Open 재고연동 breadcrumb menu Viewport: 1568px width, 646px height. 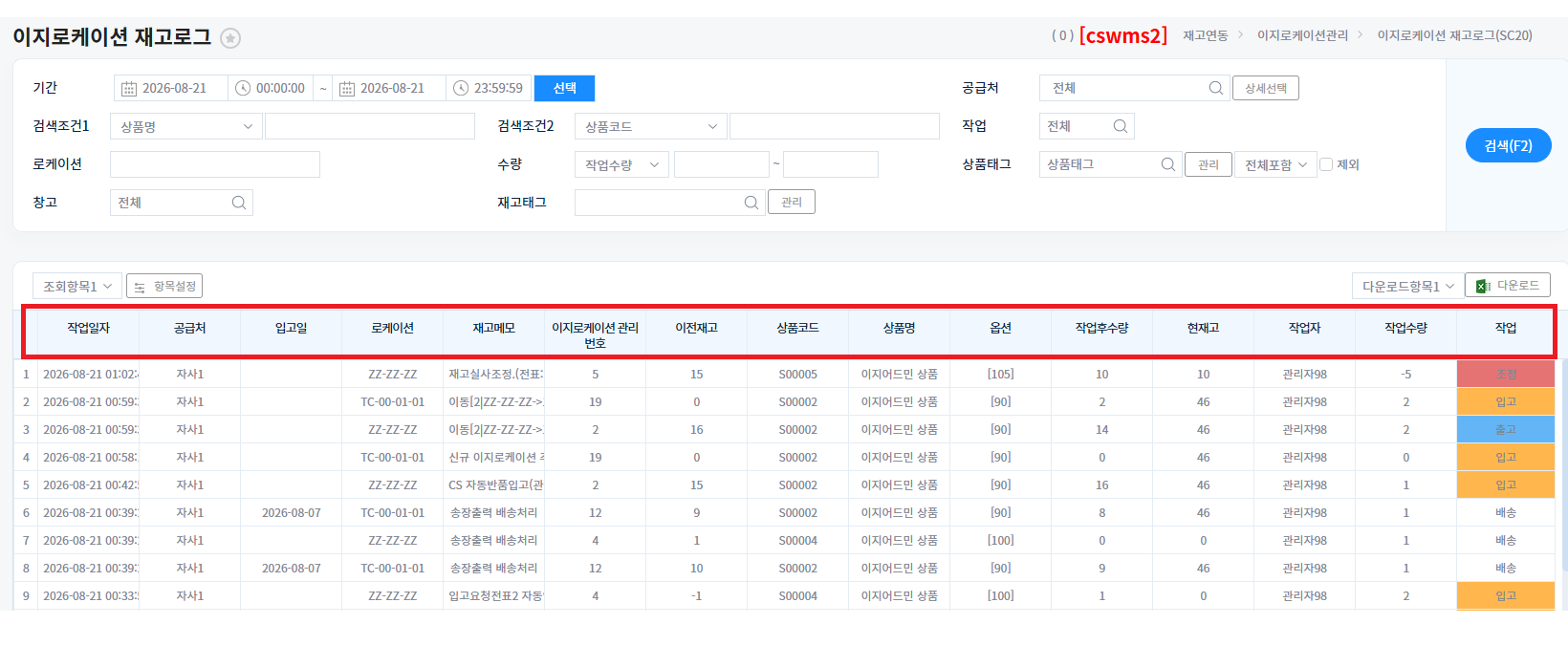[x=1205, y=35]
